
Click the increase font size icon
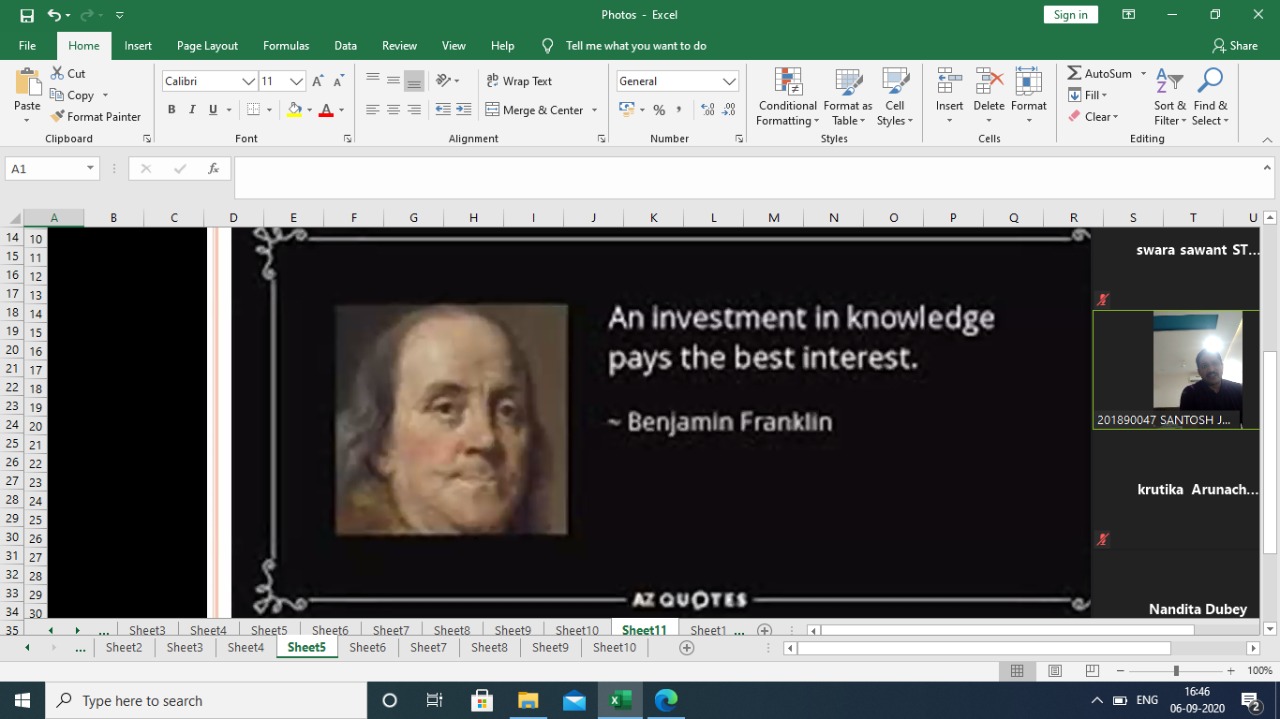click(318, 81)
